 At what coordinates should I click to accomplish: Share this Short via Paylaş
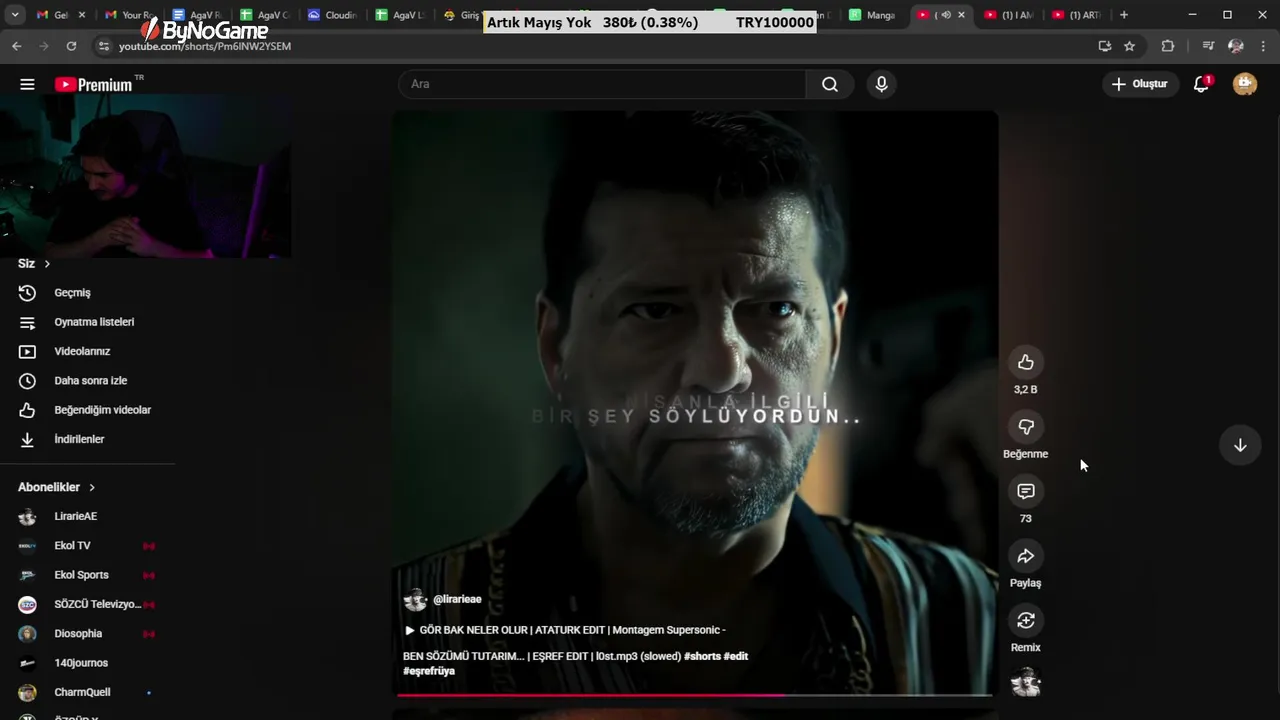tap(1026, 556)
